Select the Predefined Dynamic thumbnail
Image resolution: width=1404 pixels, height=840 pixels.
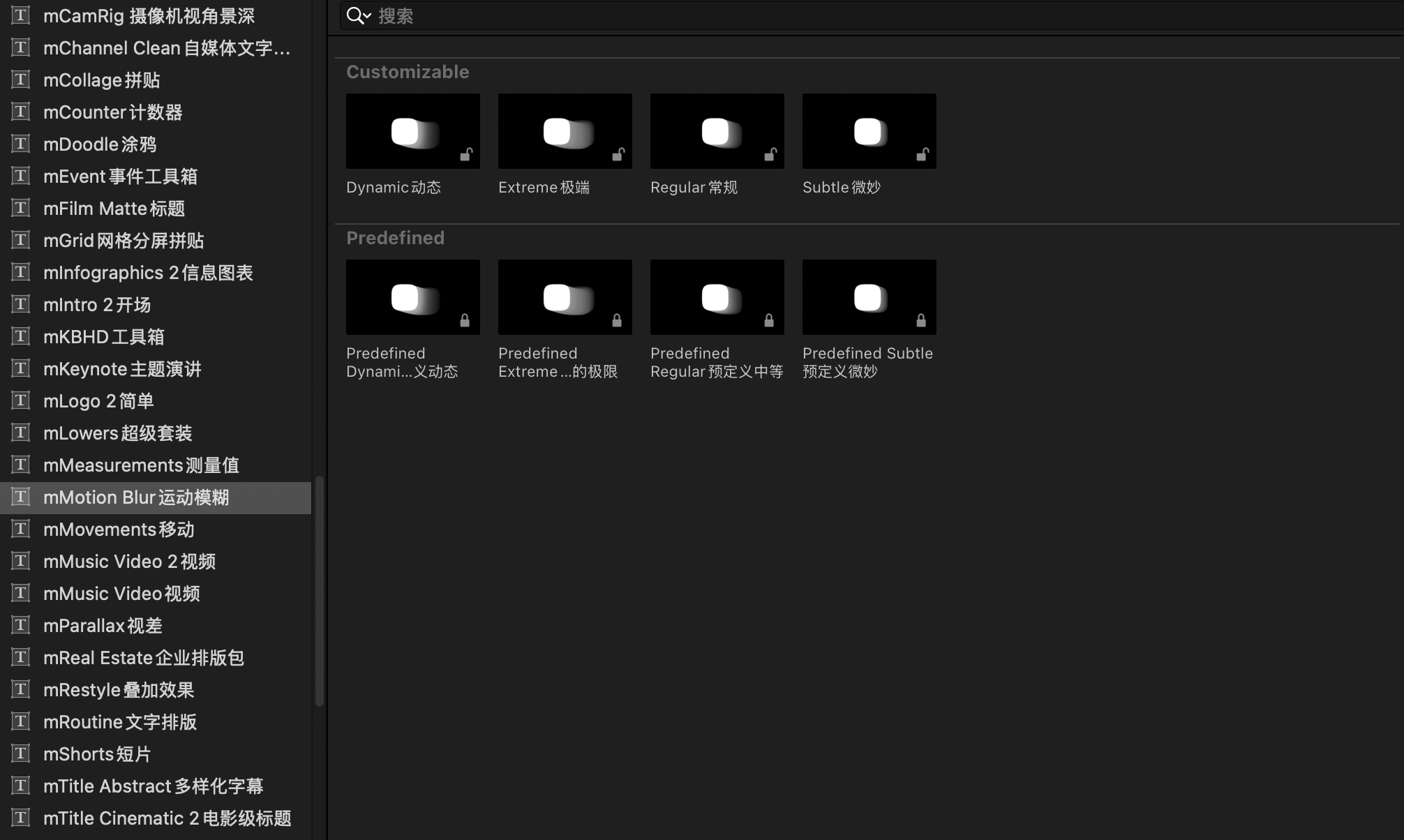413,297
